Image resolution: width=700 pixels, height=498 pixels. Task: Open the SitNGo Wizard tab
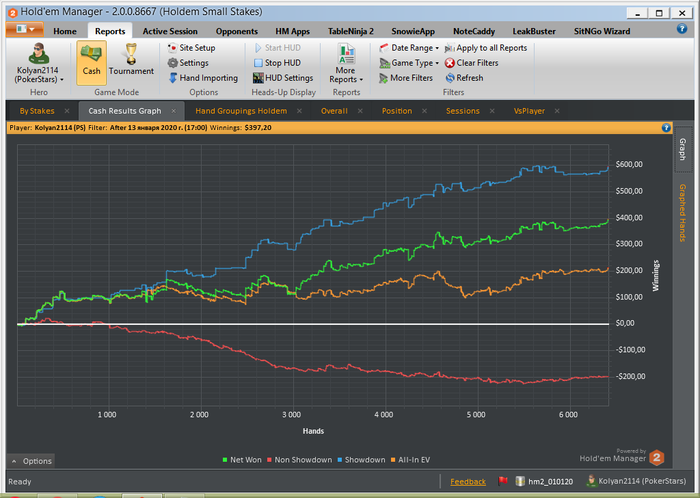point(602,31)
